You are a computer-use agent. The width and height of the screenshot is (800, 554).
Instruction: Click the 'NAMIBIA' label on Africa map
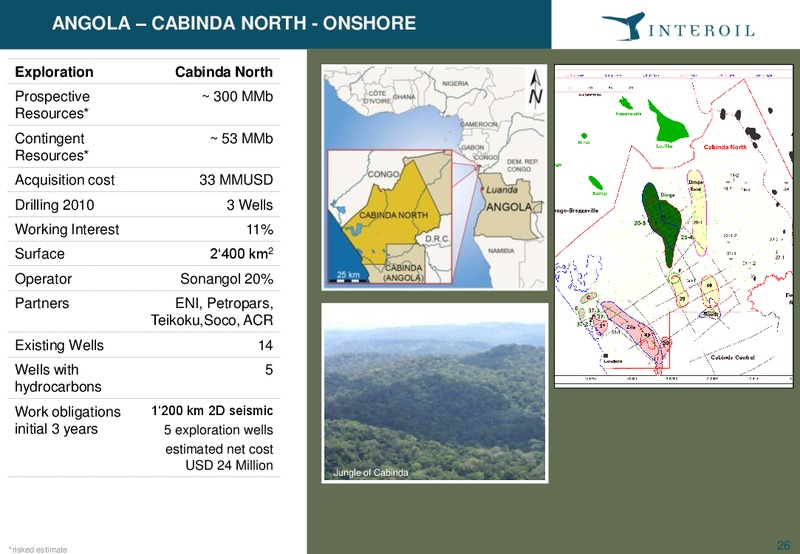(x=501, y=251)
